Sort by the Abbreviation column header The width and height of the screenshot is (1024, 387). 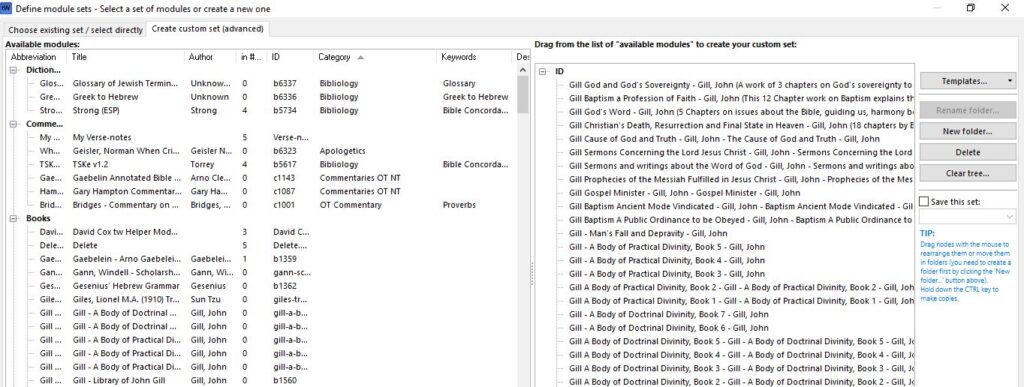click(x=36, y=57)
